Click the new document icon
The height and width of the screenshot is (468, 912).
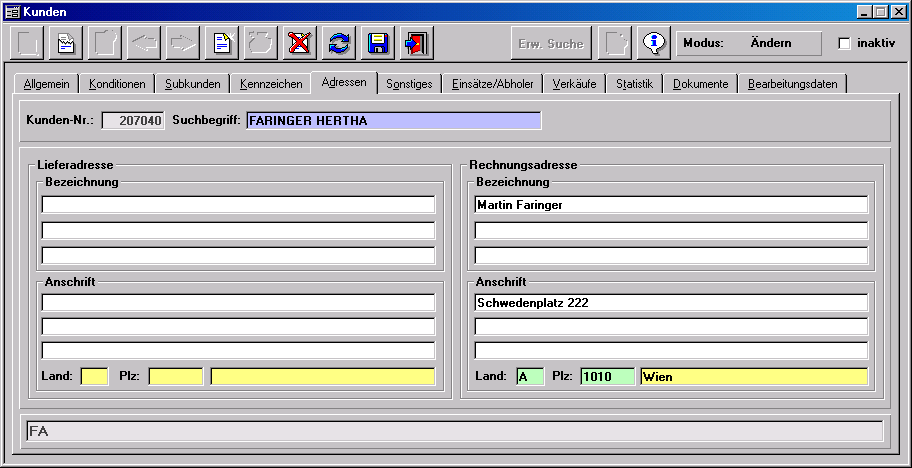[221, 43]
